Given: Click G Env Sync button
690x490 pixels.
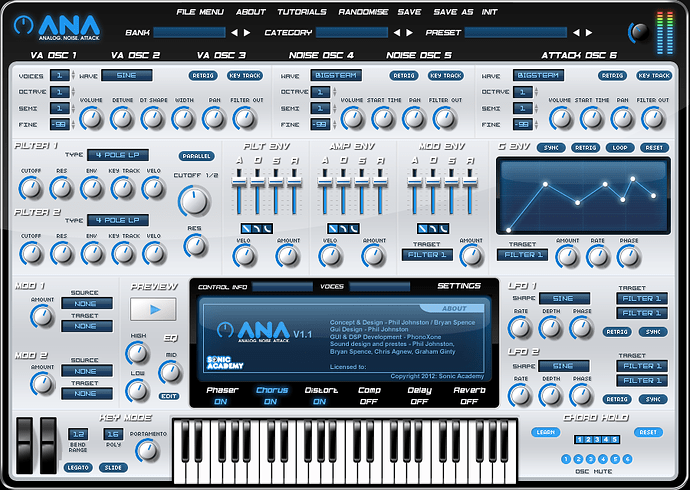Looking at the screenshot, I should click(x=551, y=148).
